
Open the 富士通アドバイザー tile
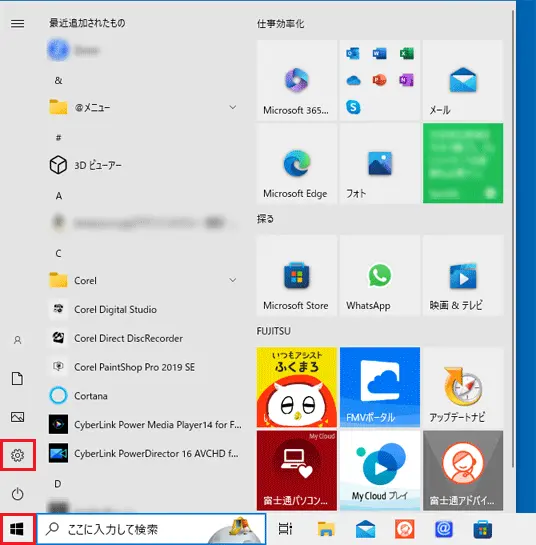click(463, 470)
